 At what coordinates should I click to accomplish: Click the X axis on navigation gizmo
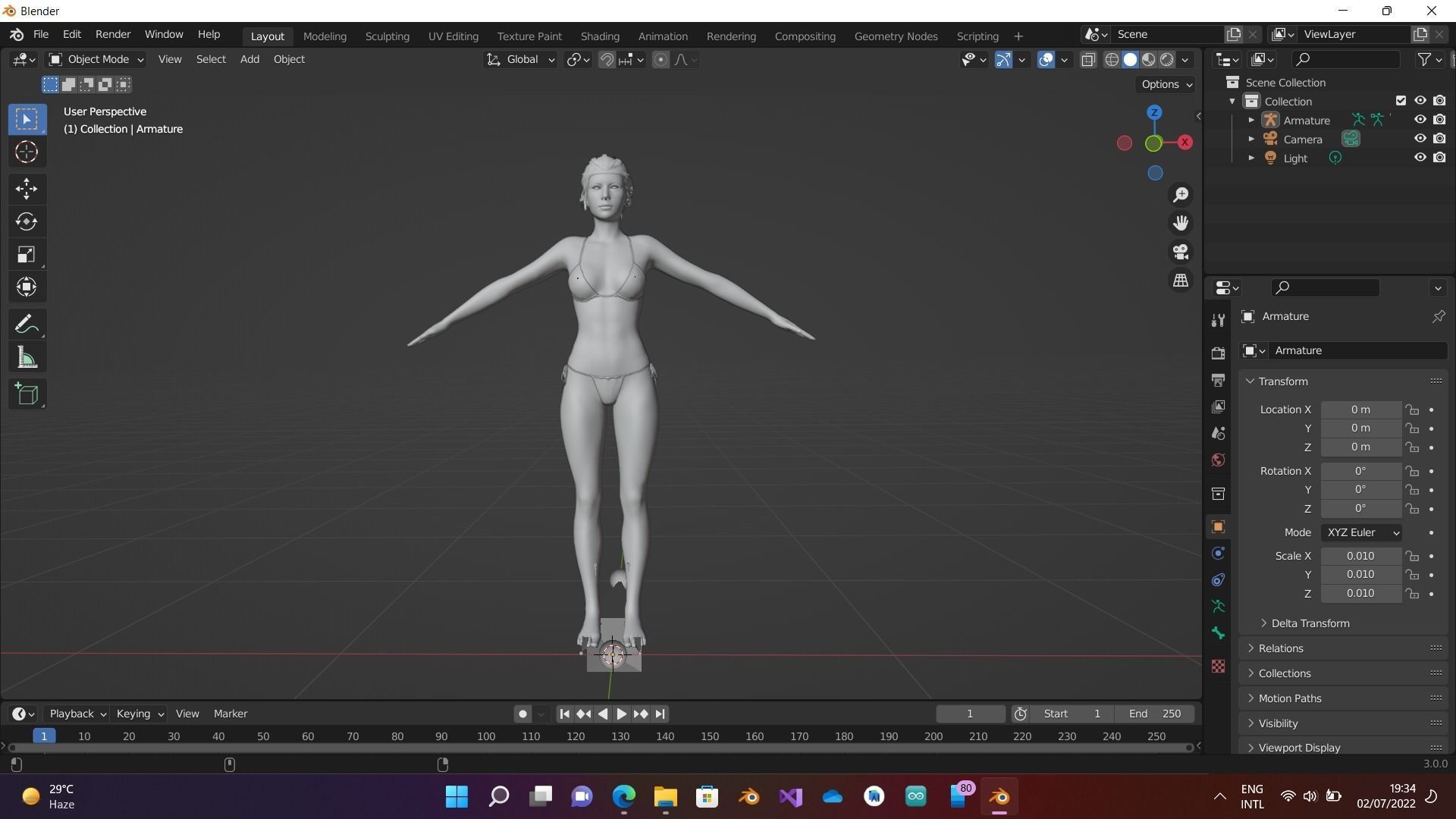pos(1185,143)
